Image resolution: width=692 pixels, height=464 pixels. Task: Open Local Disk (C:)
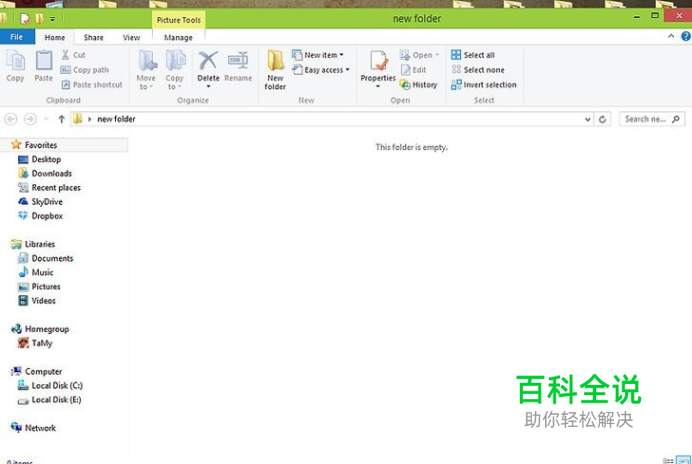[57, 385]
